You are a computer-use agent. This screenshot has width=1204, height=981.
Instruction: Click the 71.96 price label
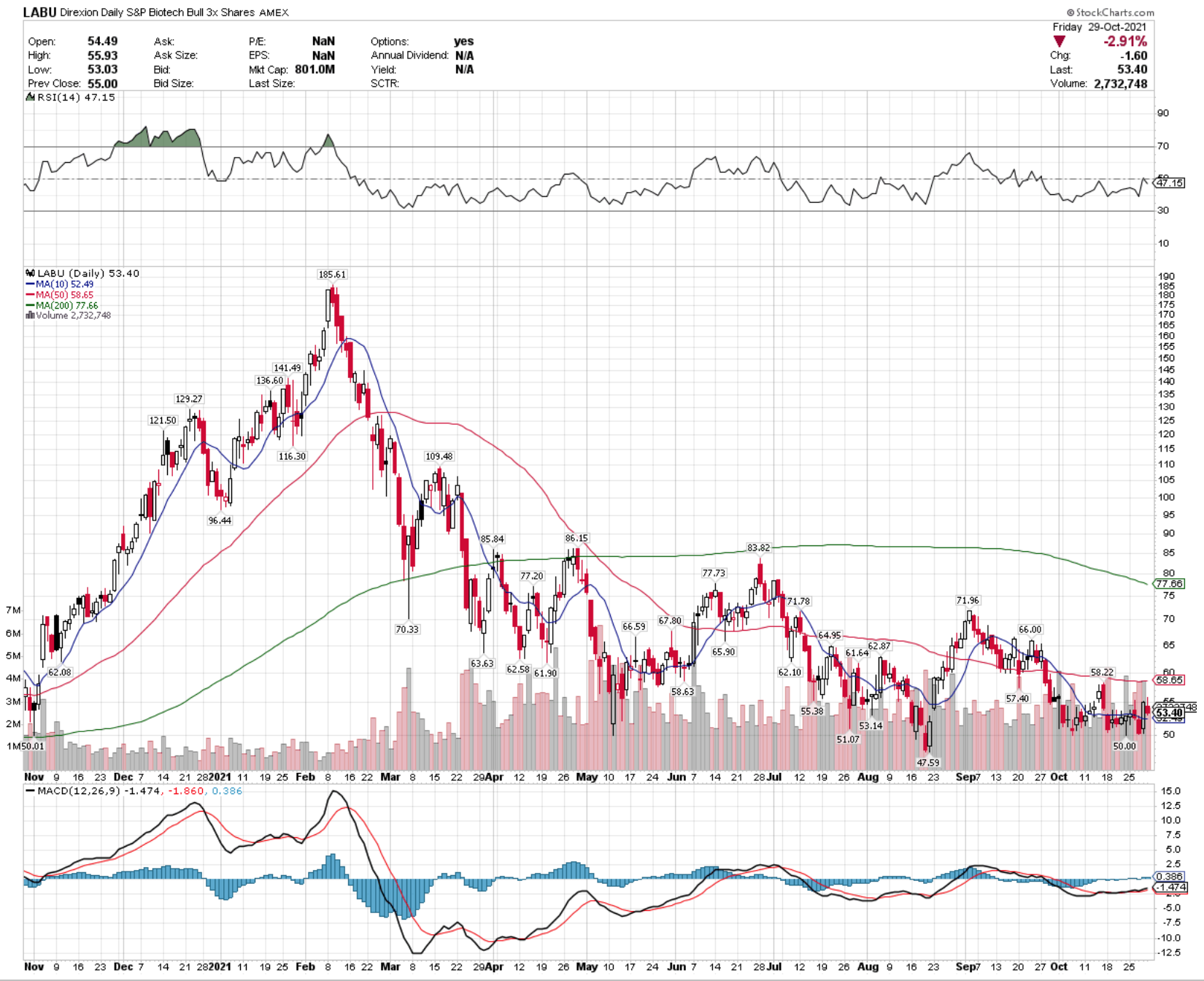[968, 600]
